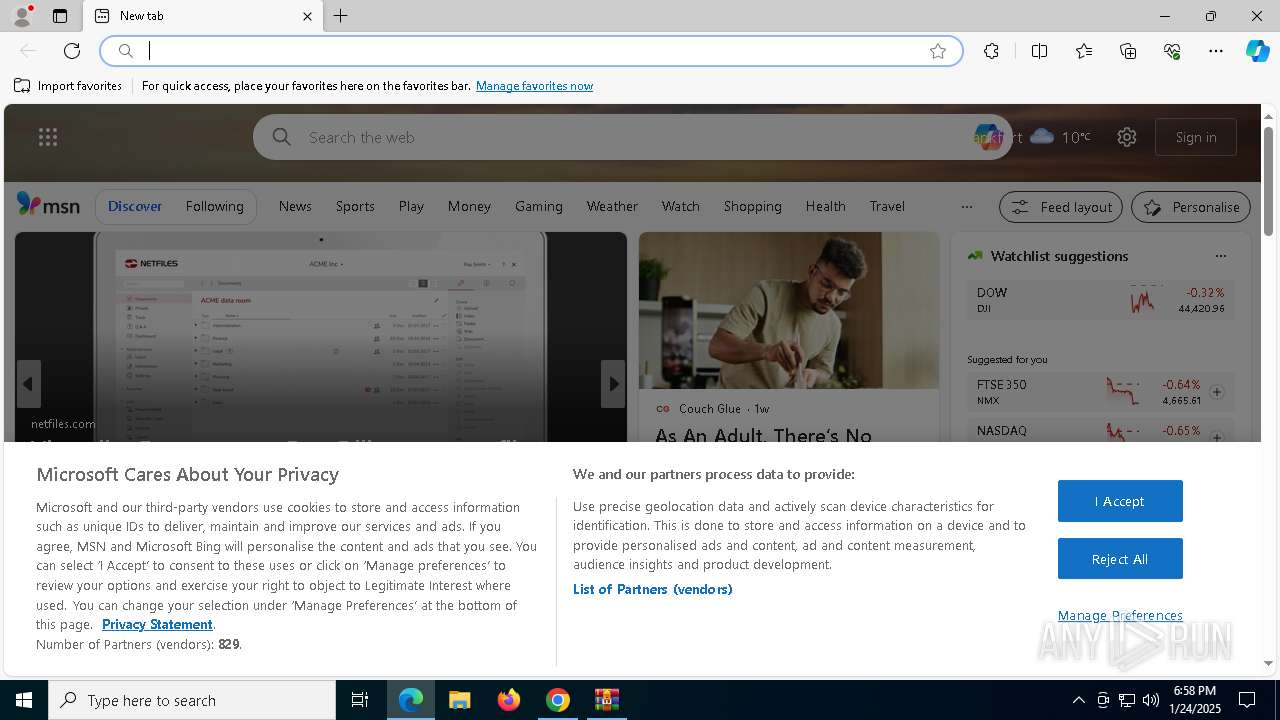Open Browser essentials icon
Image resolution: width=1280 pixels, height=720 pixels.
pos(1172,51)
